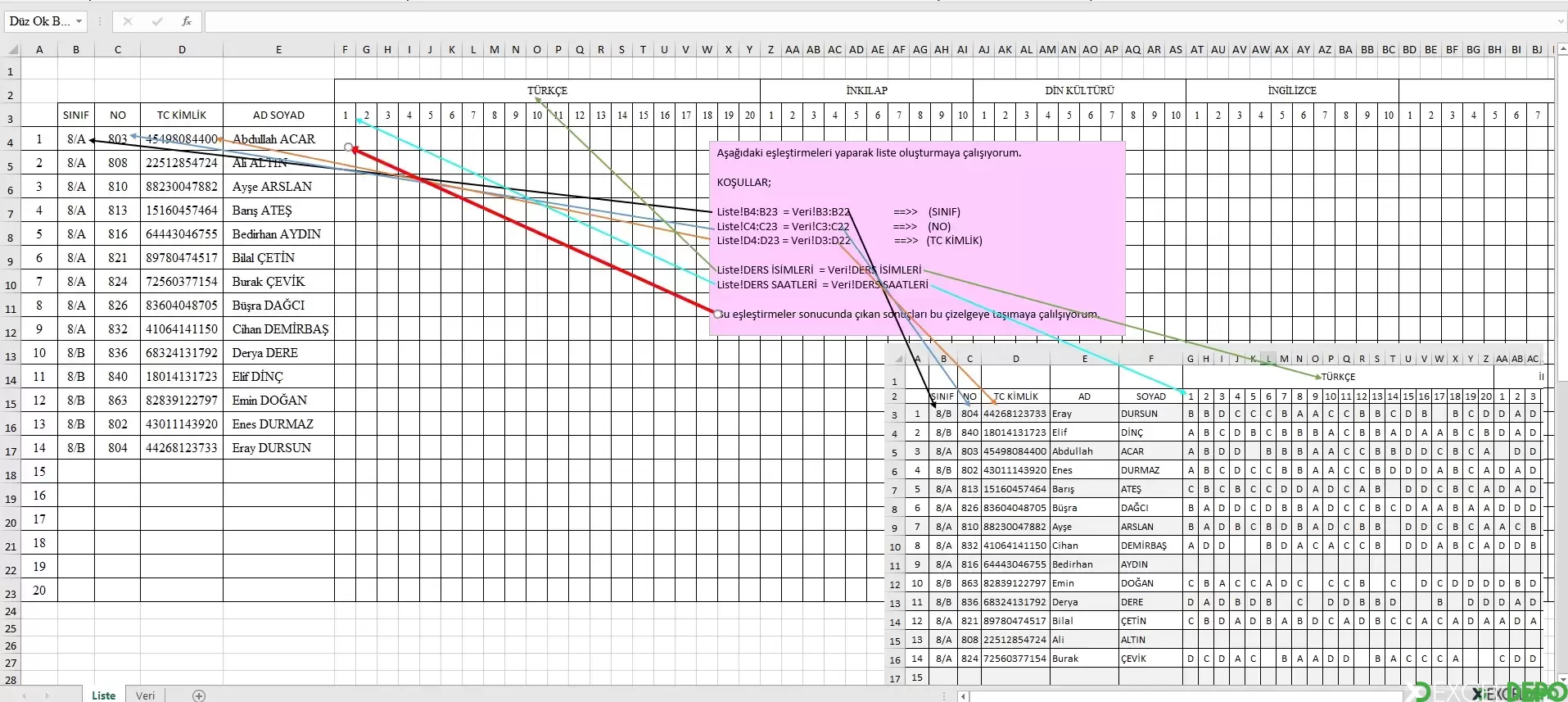The height and width of the screenshot is (702, 1568).
Task: Expand the formula bar chevron on the far right
Action: point(1561,21)
